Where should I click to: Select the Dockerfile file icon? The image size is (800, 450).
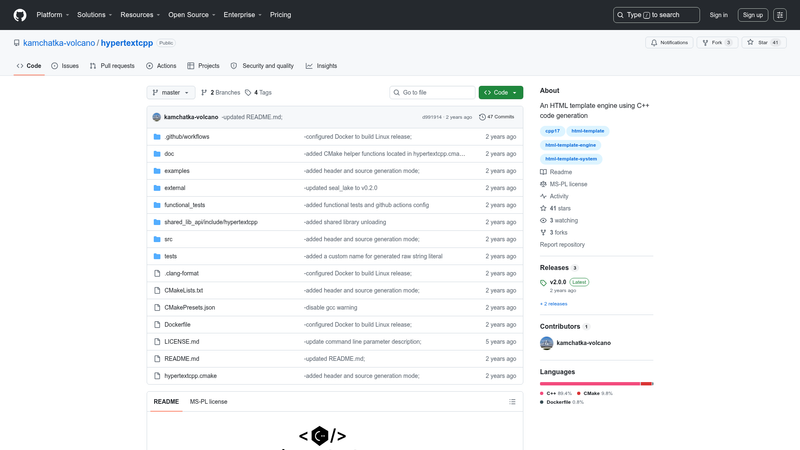tap(157, 324)
